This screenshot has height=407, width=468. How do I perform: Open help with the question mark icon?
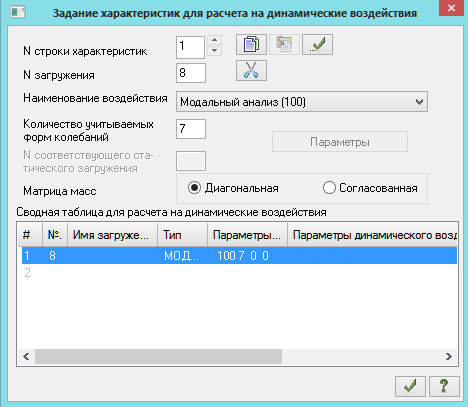click(x=444, y=386)
